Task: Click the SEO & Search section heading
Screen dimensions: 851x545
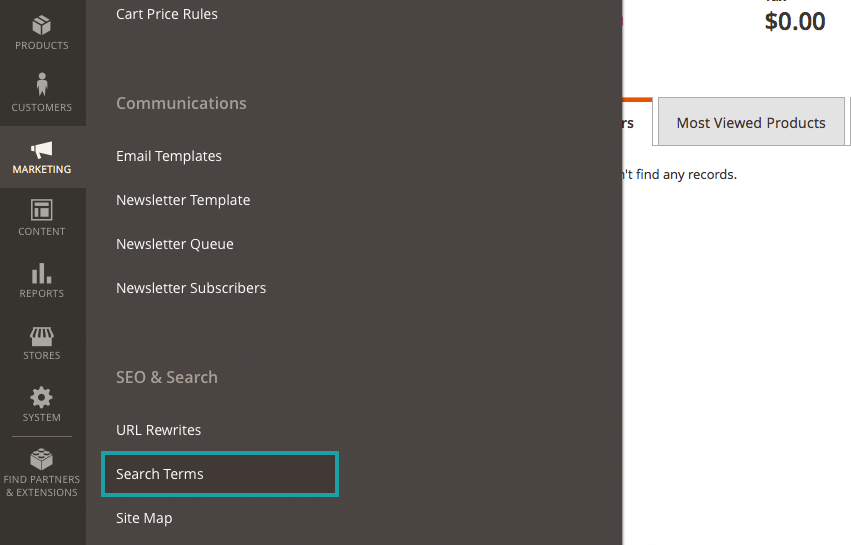Action: point(166,377)
